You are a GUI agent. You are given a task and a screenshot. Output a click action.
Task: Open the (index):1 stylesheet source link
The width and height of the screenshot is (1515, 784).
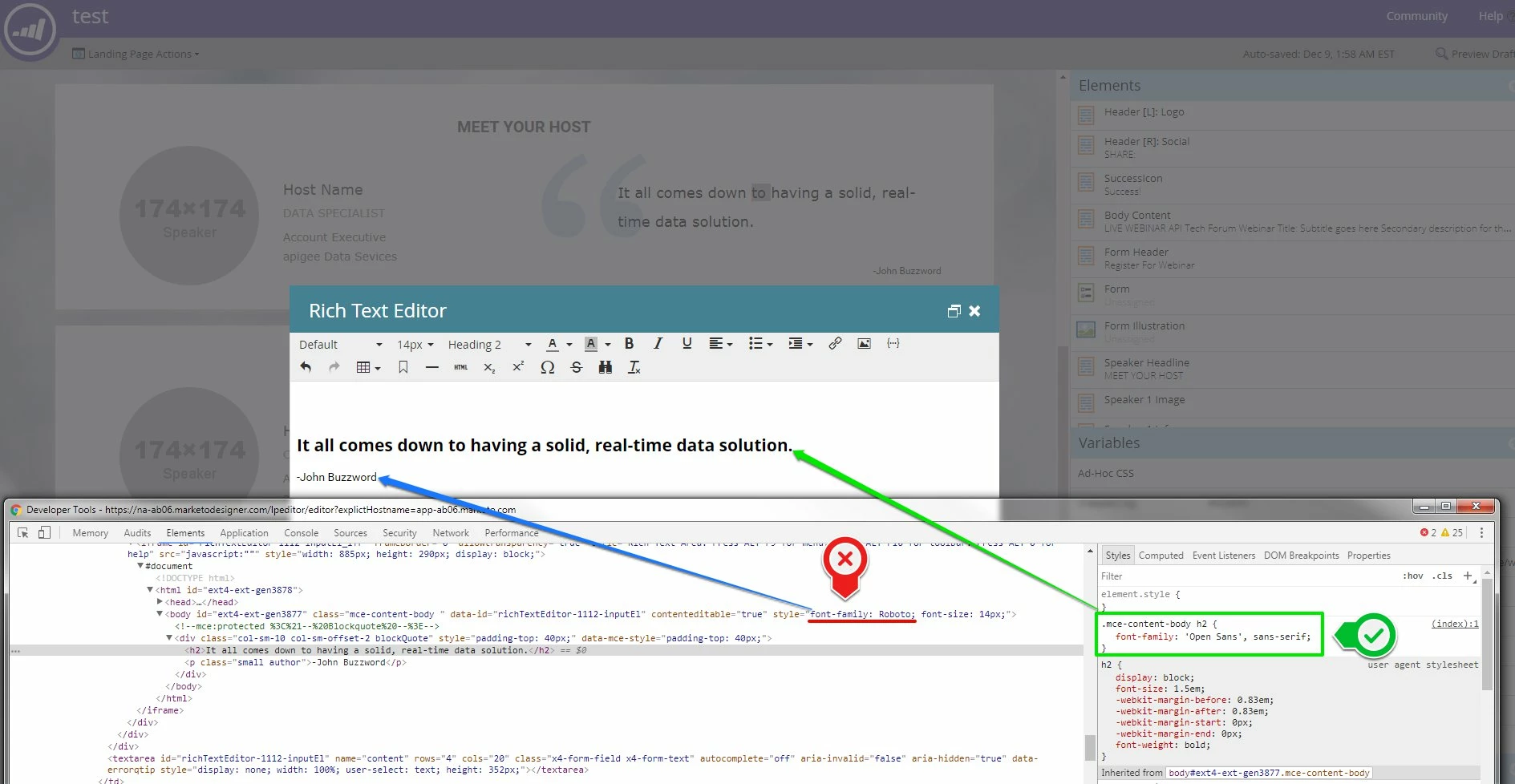point(1455,624)
